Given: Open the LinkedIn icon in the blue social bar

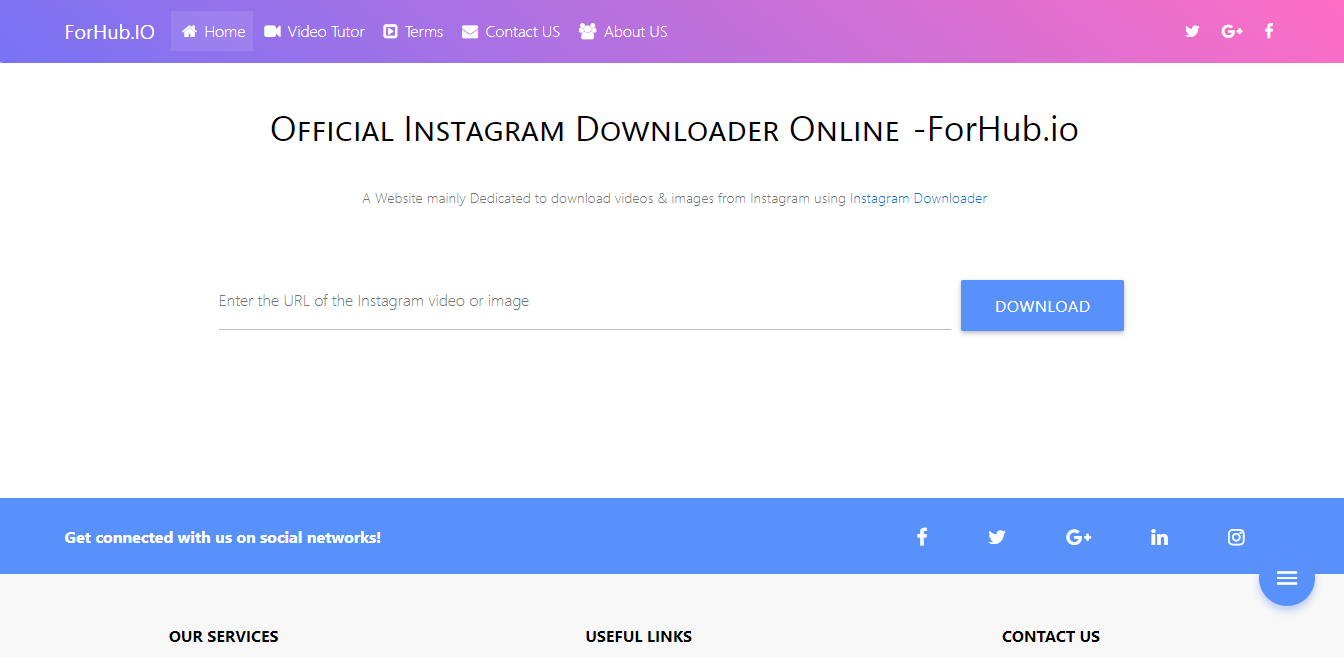Looking at the screenshot, I should [1159, 537].
